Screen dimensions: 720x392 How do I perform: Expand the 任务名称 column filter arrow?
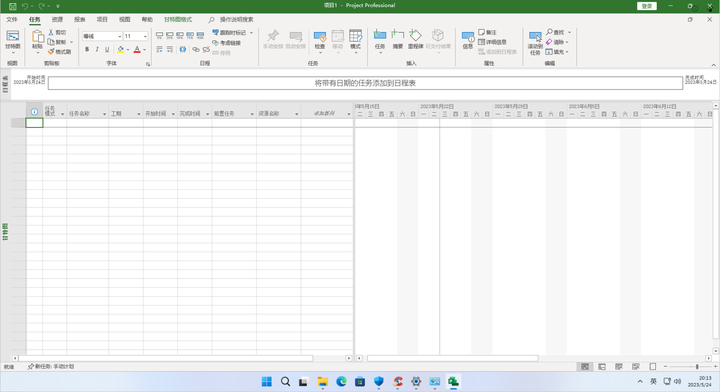(x=104, y=114)
